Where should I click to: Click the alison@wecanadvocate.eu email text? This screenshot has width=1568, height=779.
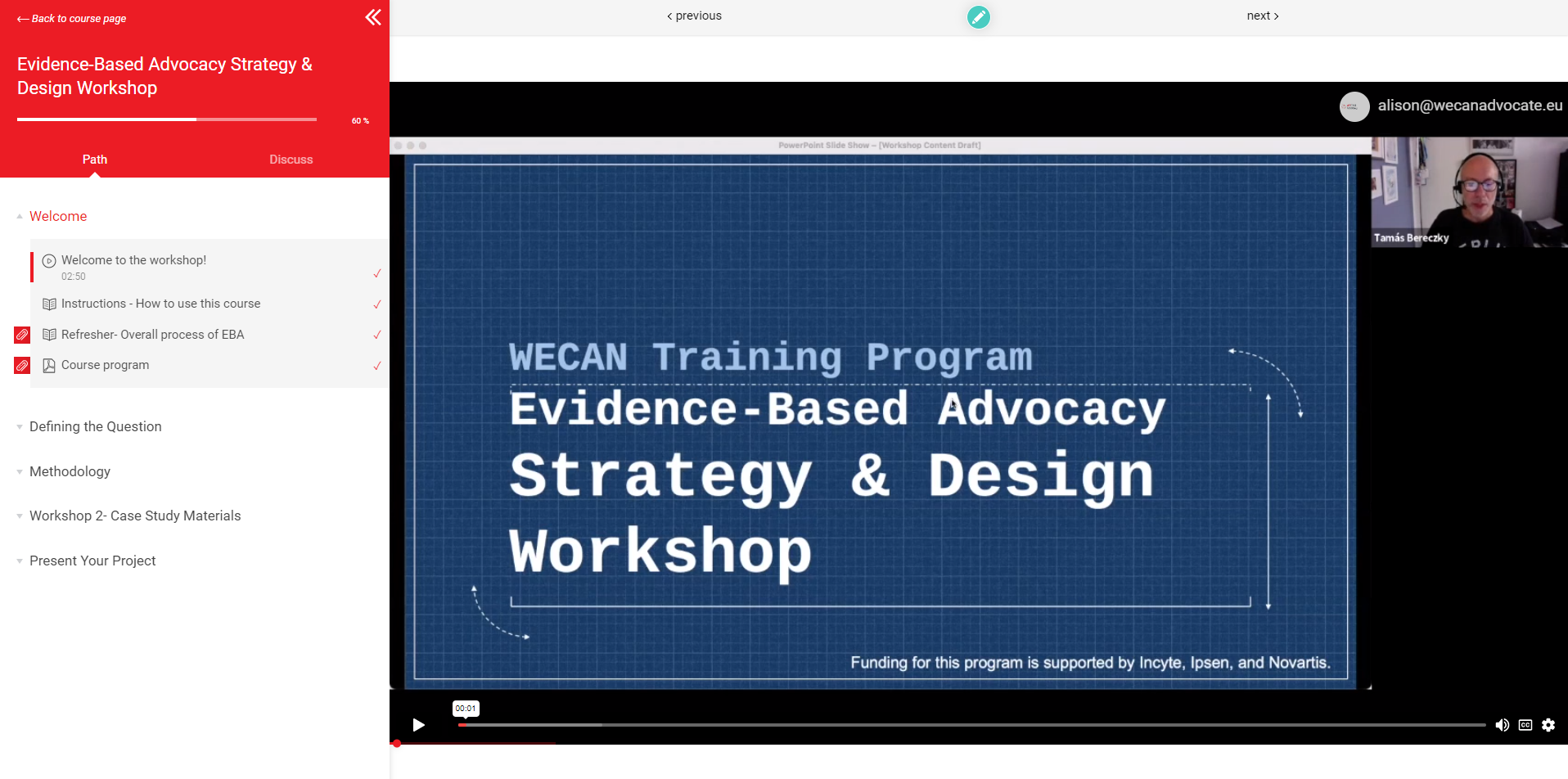[x=1470, y=106]
